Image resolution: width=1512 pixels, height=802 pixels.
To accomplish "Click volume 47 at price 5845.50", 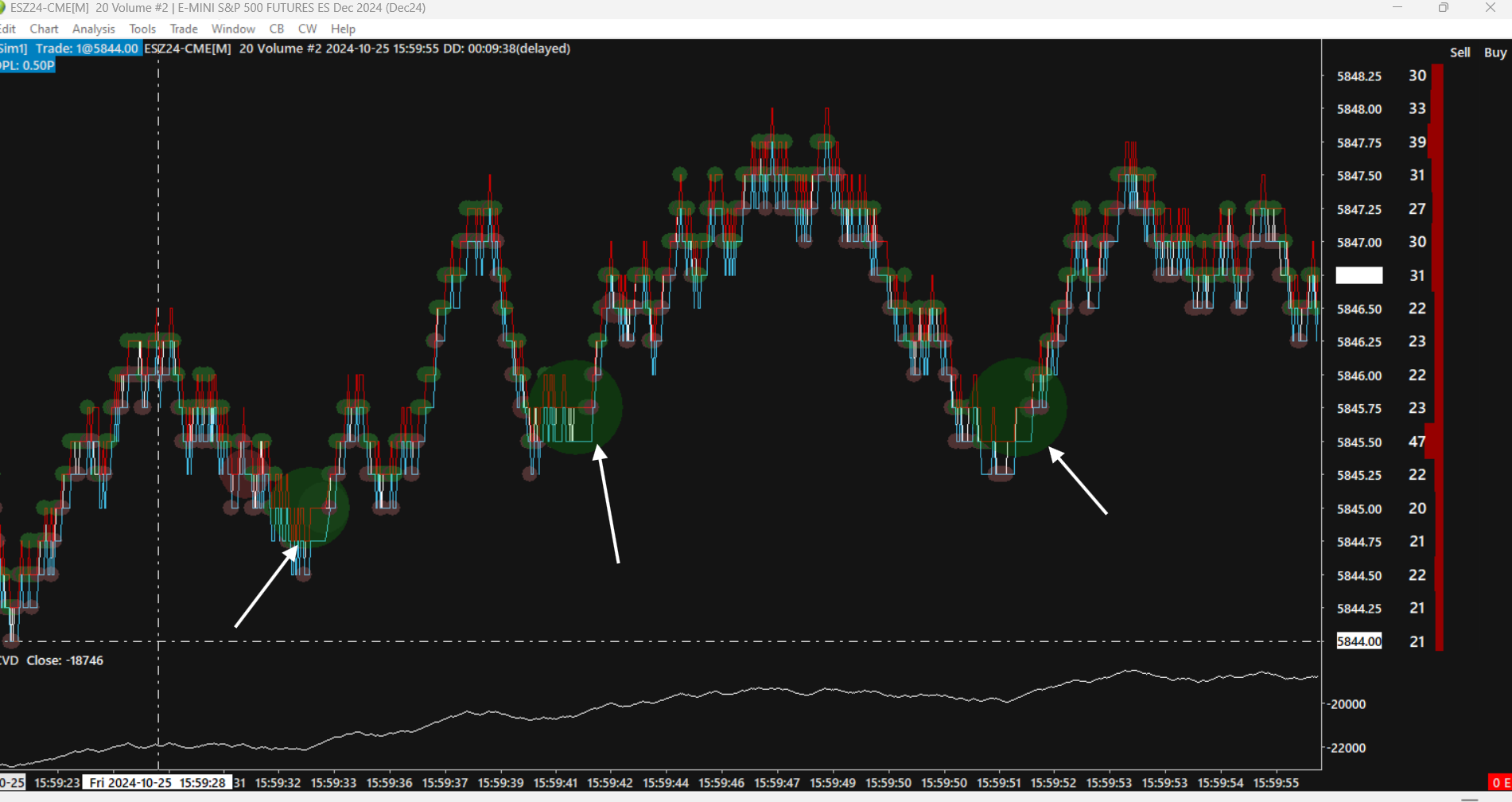I will pos(1417,442).
